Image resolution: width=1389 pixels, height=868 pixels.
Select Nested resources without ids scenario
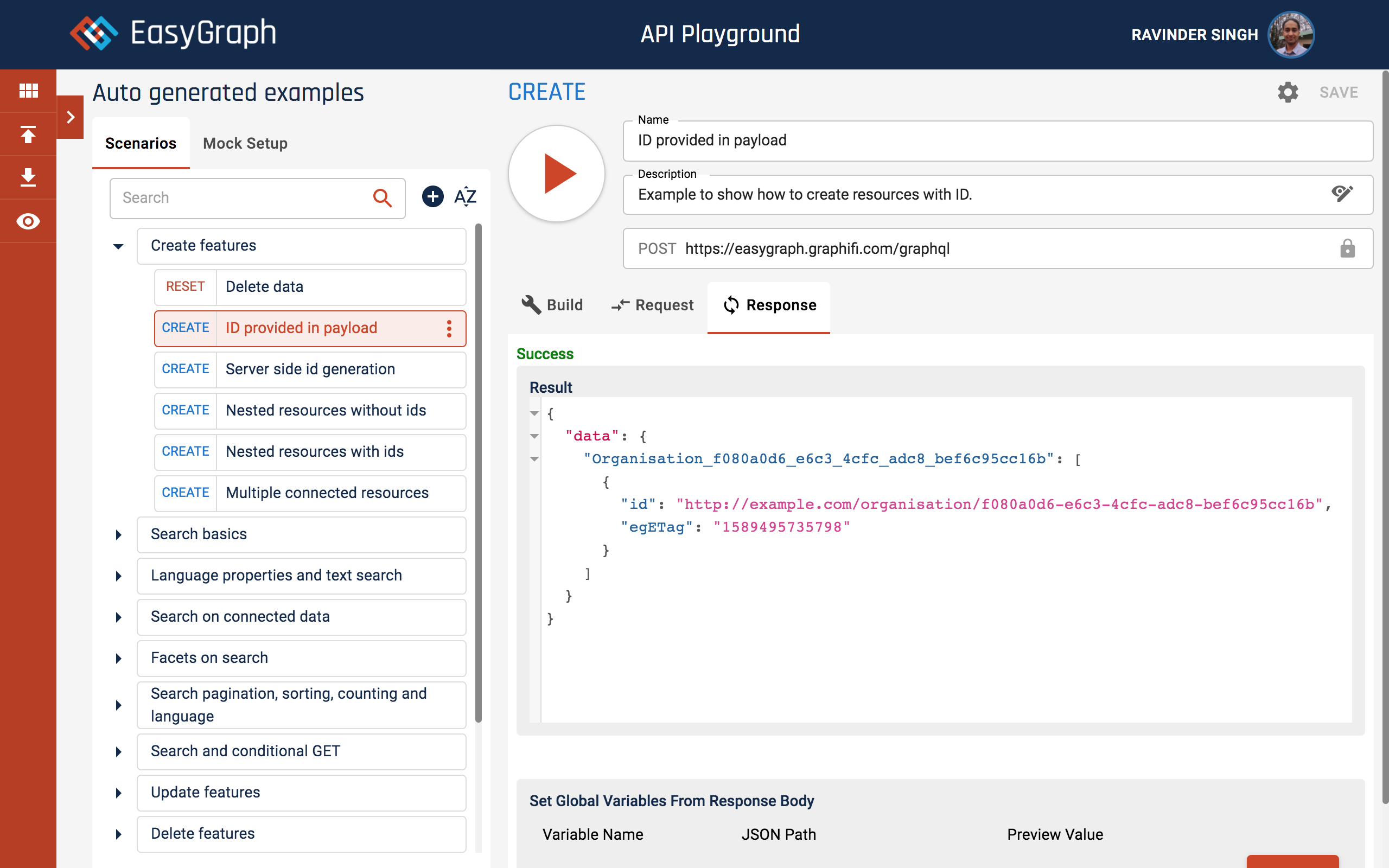[310, 411]
